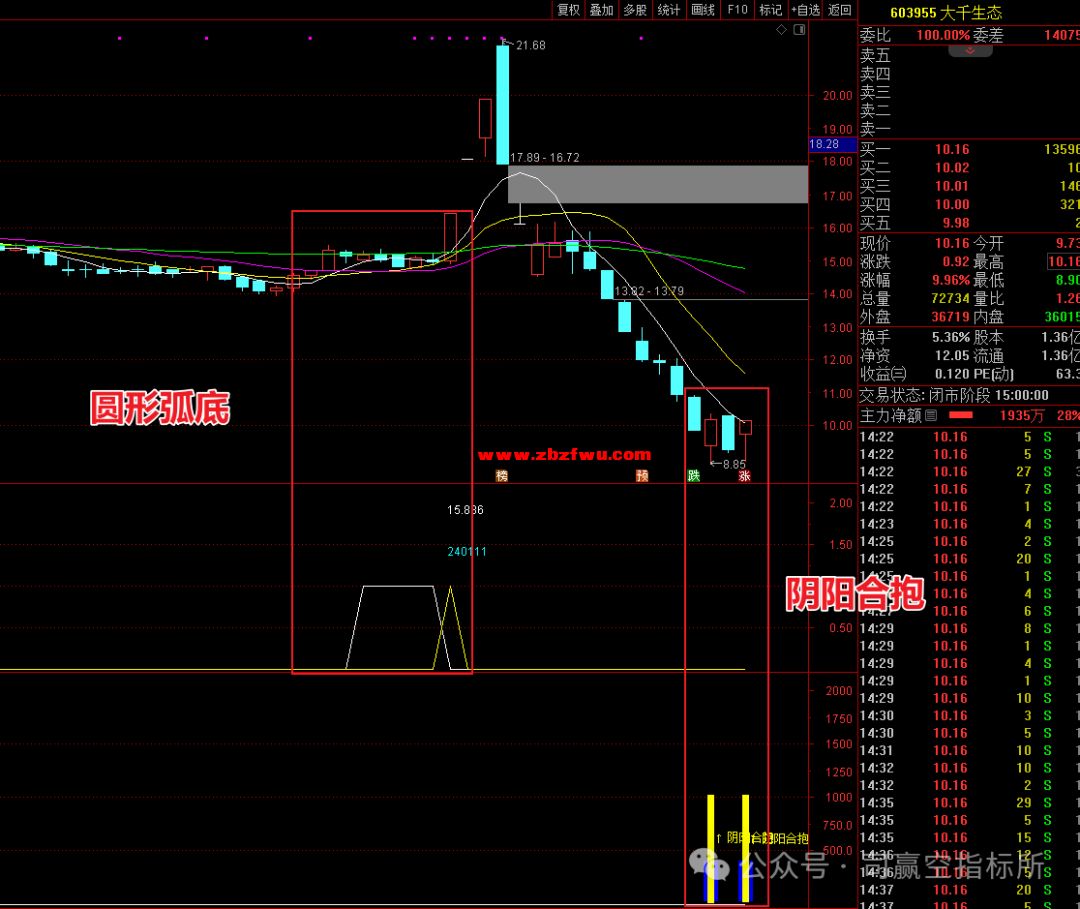The height and width of the screenshot is (909, 1080).
Task: Click the 涨跌 value 0.92
Action: [956, 262]
